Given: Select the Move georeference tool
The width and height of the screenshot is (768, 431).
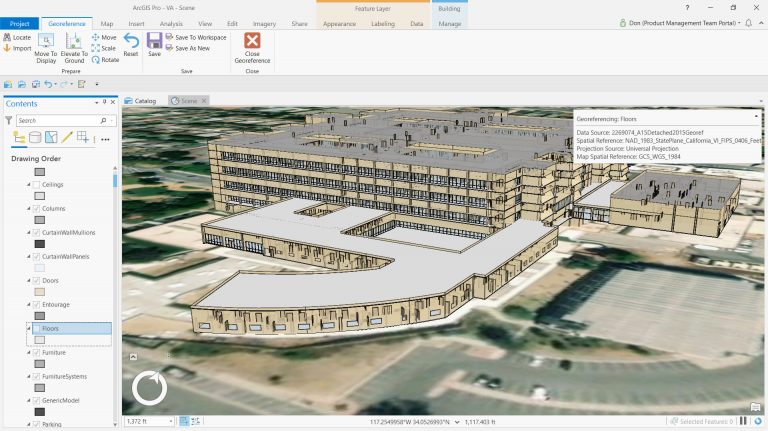Looking at the screenshot, I should [x=104, y=37].
